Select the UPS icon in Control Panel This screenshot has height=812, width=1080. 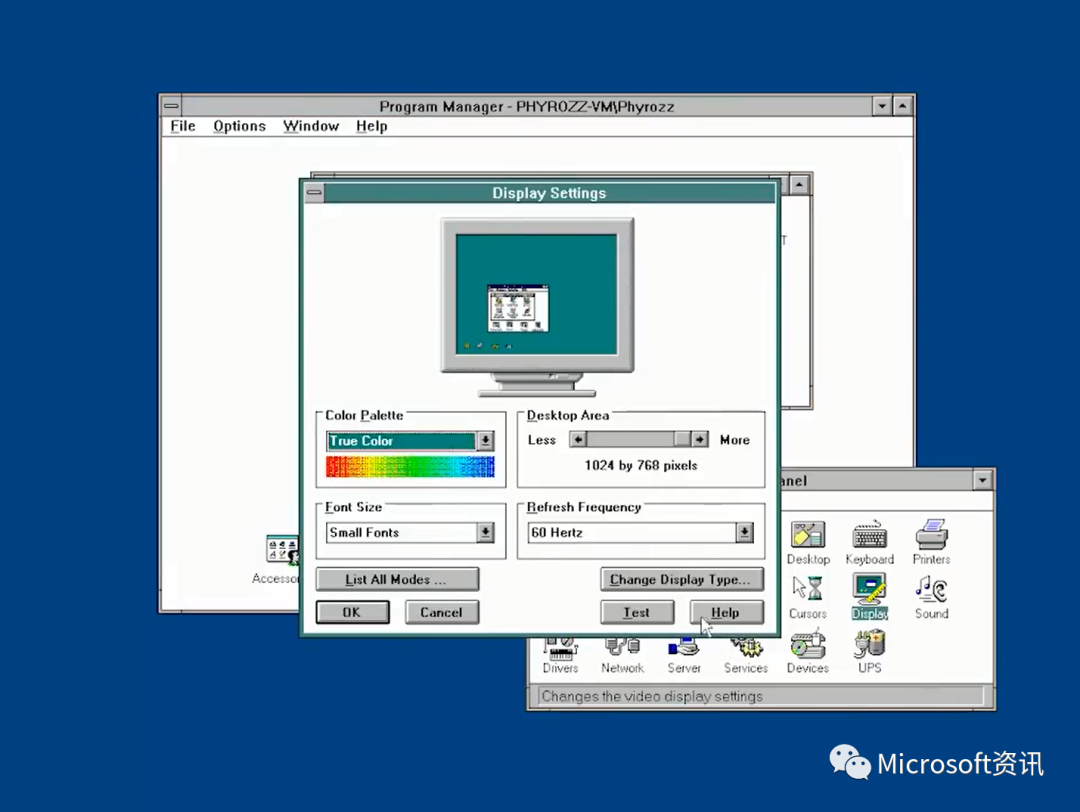(869, 649)
